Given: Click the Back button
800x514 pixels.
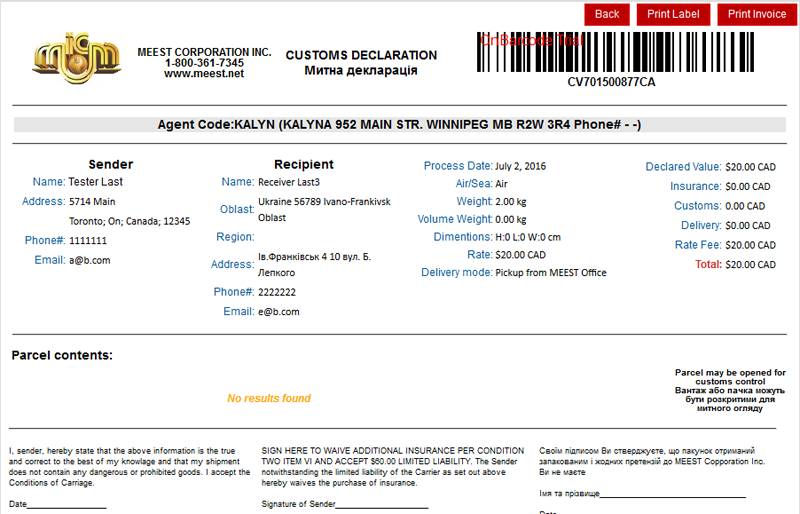Looking at the screenshot, I should tap(607, 14).
